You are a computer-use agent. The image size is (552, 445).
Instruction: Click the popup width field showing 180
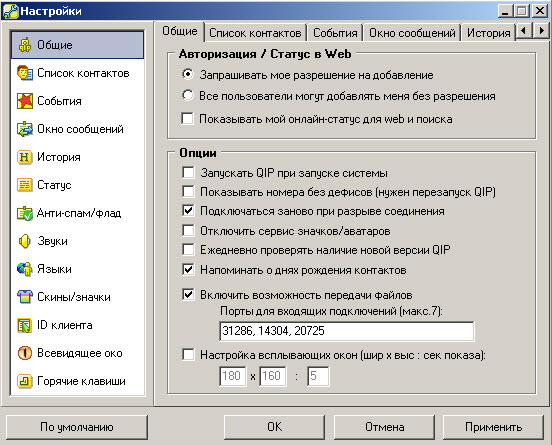point(232,376)
